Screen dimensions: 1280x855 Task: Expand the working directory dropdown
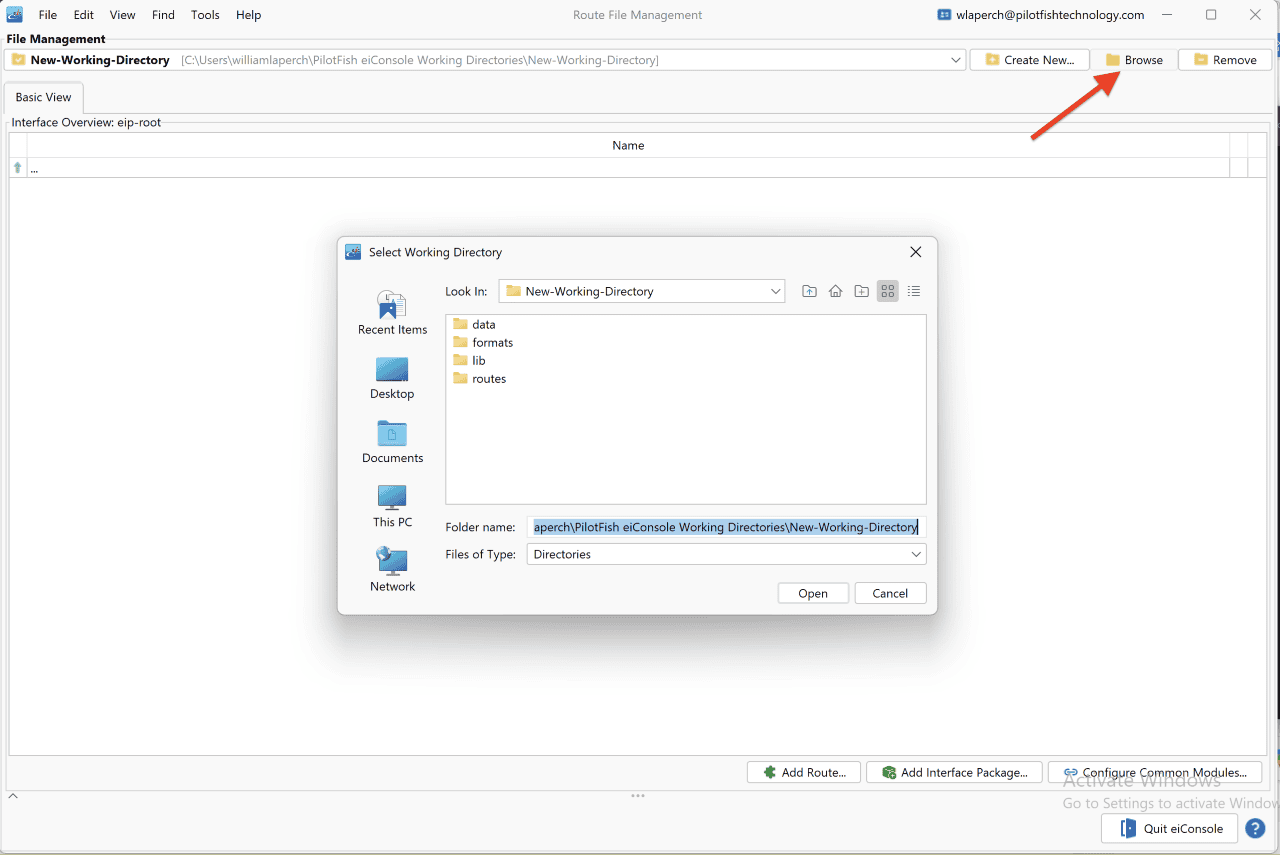click(955, 60)
